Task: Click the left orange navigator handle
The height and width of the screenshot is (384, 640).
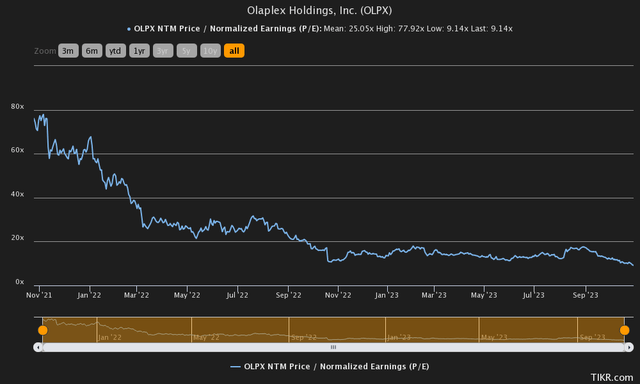Action: point(42,330)
